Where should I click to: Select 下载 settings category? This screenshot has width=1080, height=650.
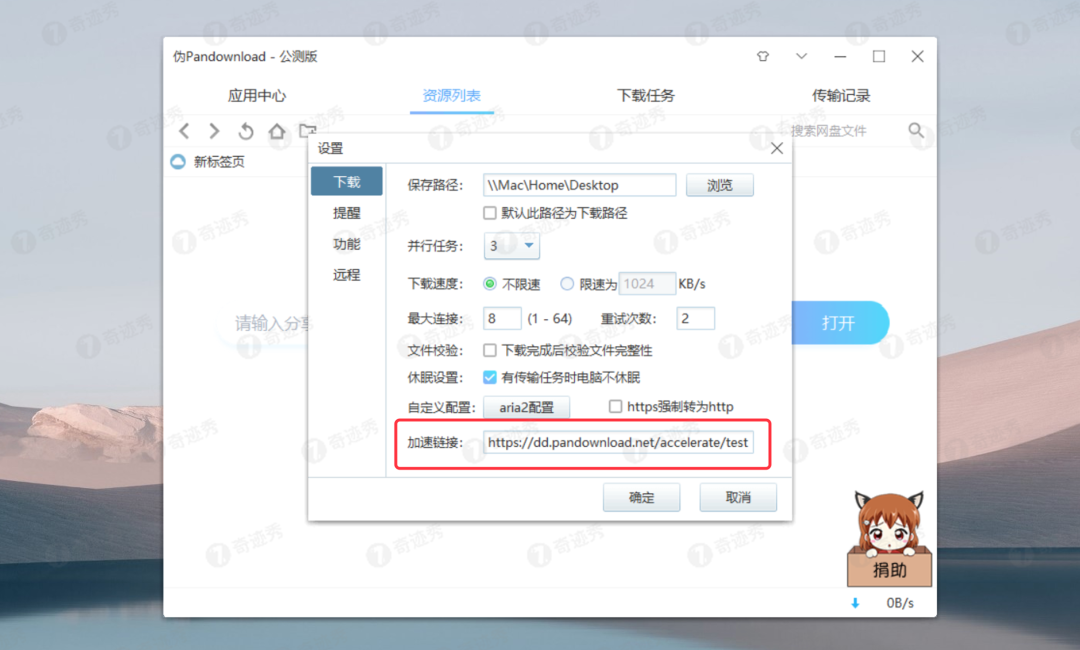[346, 181]
